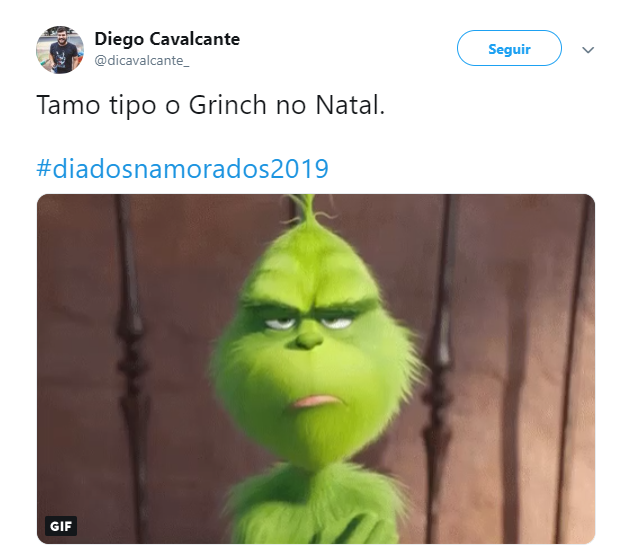Click the iron railing right of the Grinch
Image resolution: width=625 pixels, height=553 pixels.
[x=440, y=369]
